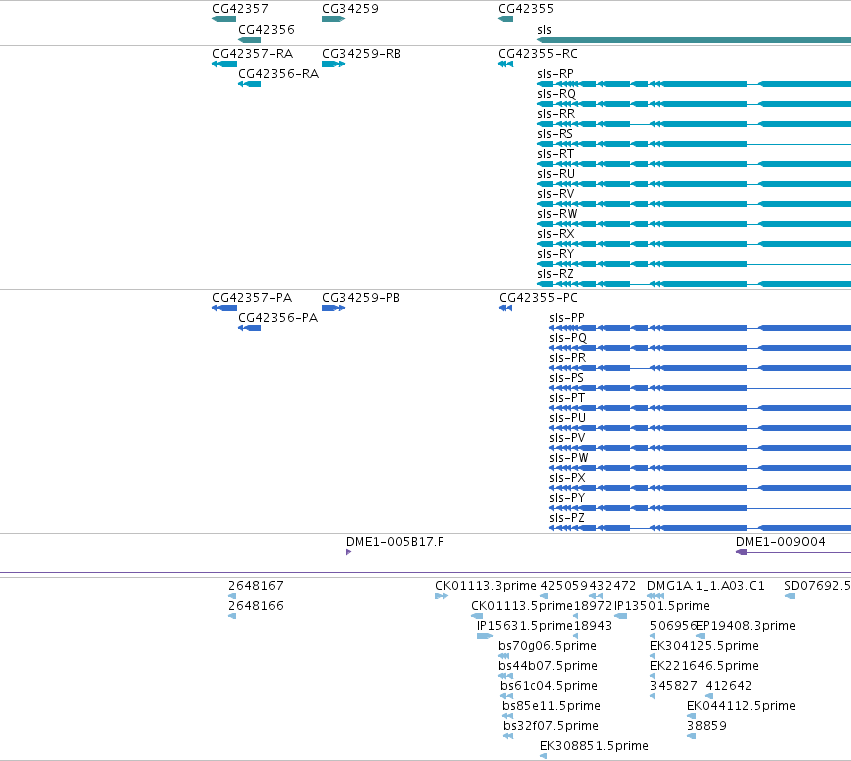Open transcript CG42357-RA
This screenshot has height=761, width=851.
click(x=224, y=64)
